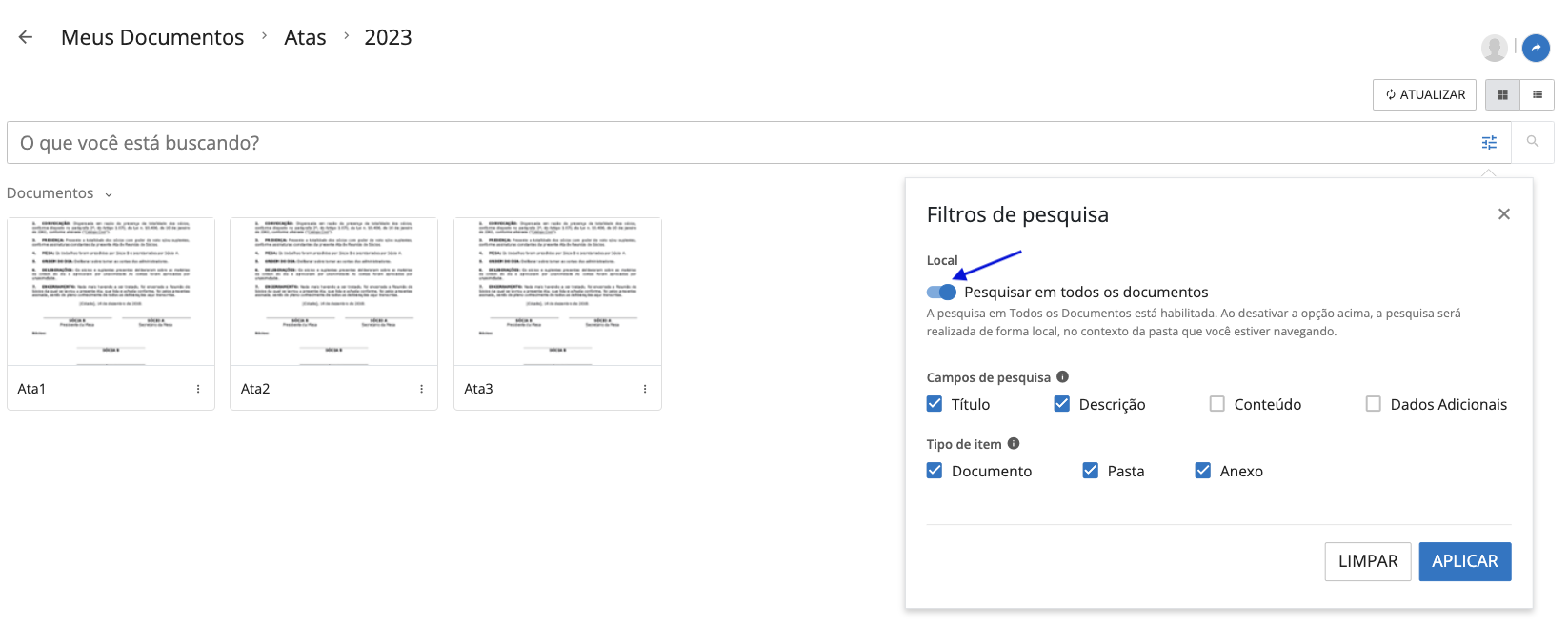Open Ata3 three-dot options menu
The width and height of the screenshot is (1568, 627).
645,389
